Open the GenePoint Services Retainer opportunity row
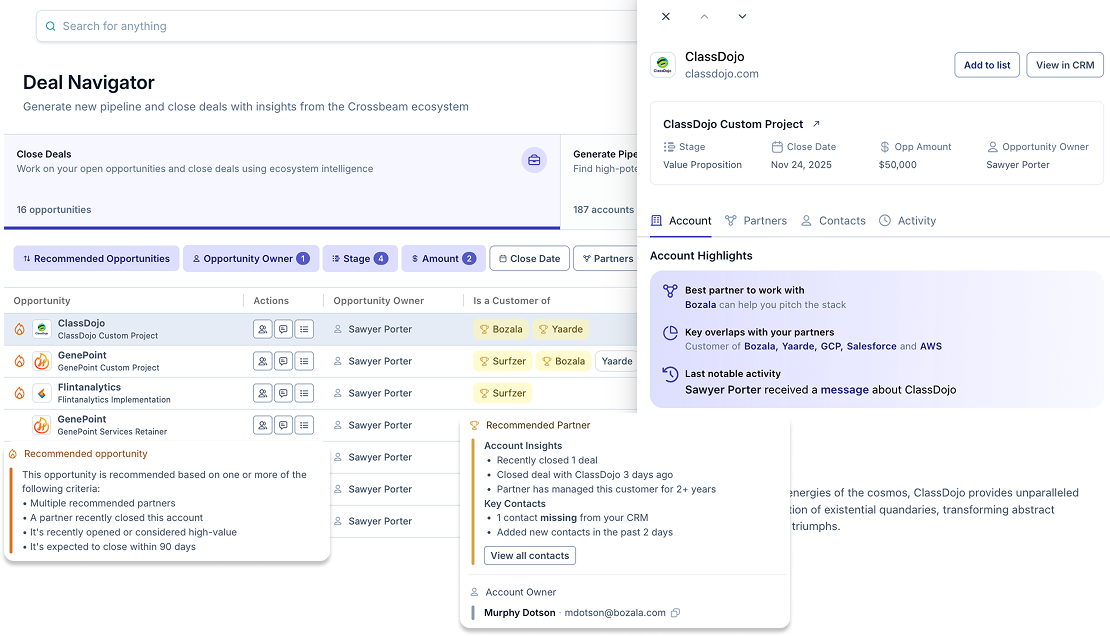The width and height of the screenshot is (1110, 636). click(321, 425)
